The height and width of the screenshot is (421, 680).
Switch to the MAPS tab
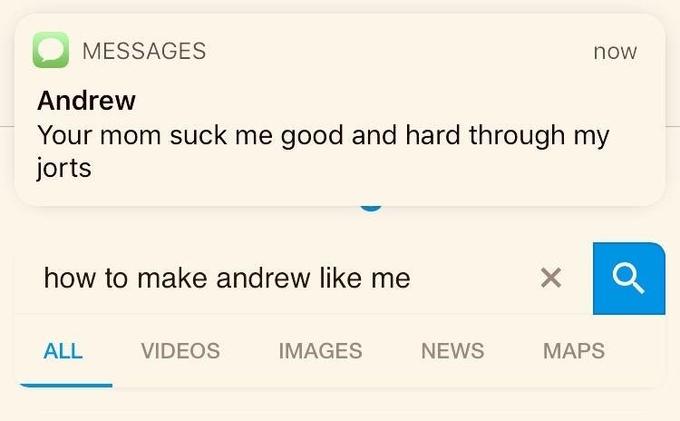[x=574, y=351]
